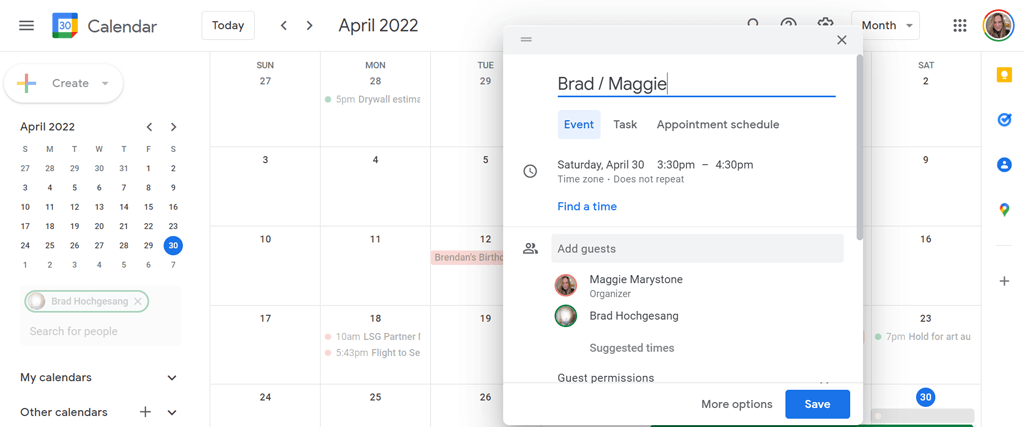This screenshot has width=1024, height=427.
Task: Collapse Other calendars section
Action: [172, 412]
